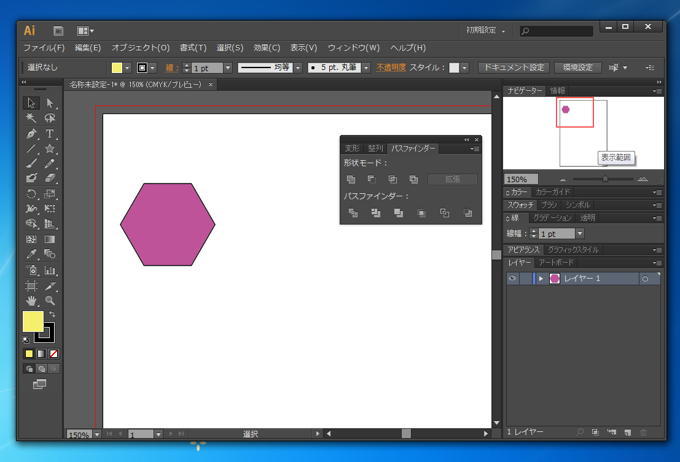The height and width of the screenshot is (462, 680).
Task: Select the Scale tool
Action: click(x=50, y=193)
